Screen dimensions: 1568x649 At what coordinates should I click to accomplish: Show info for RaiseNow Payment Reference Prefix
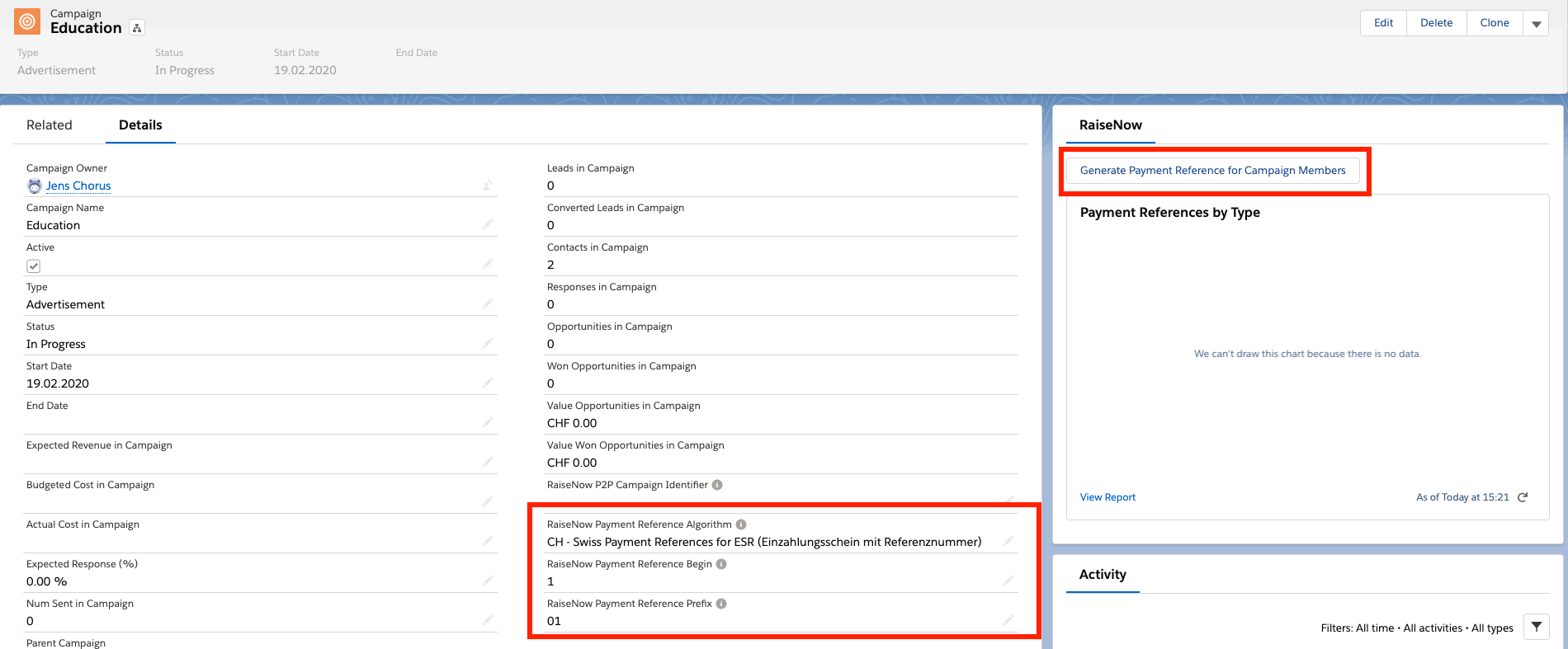[x=721, y=604]
